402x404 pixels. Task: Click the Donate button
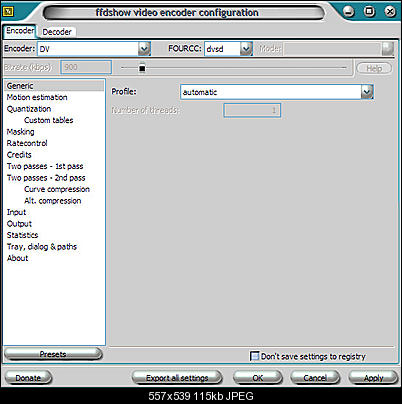tap(28, 378)
